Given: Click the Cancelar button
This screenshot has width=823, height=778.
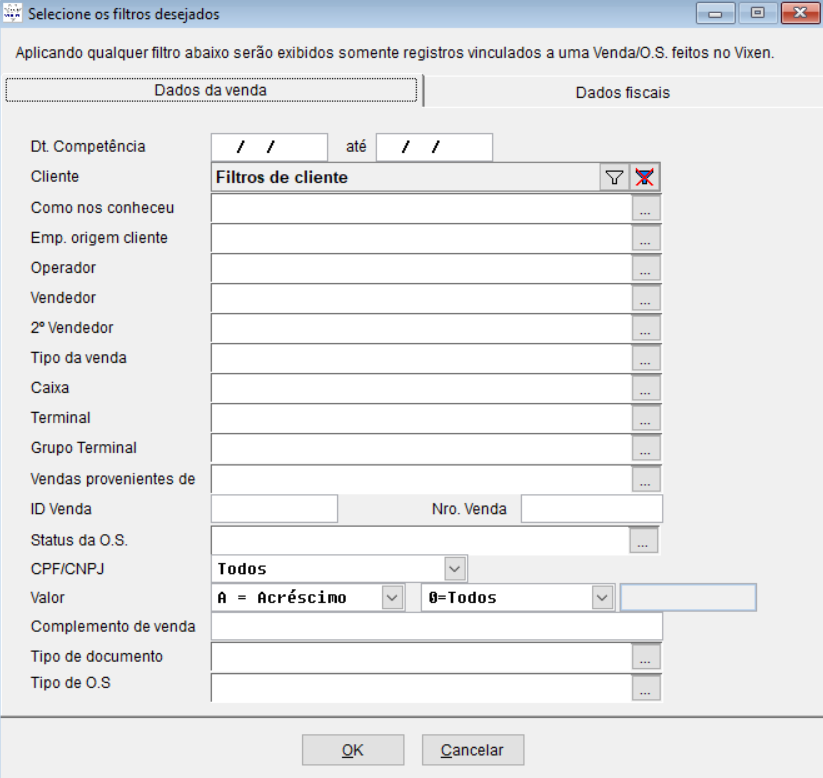Looking at the screenshot, I should [x=473, y=750].
